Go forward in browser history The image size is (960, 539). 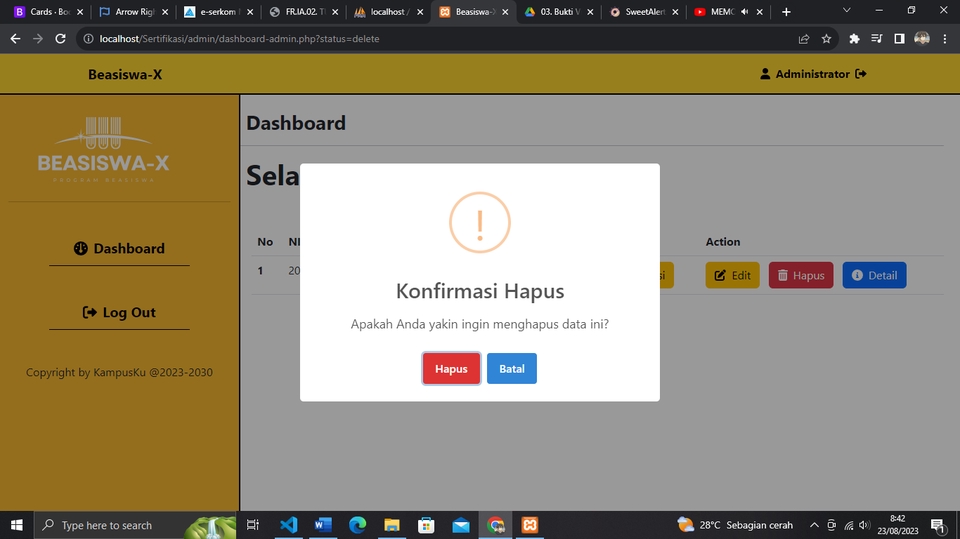[38, 39]
